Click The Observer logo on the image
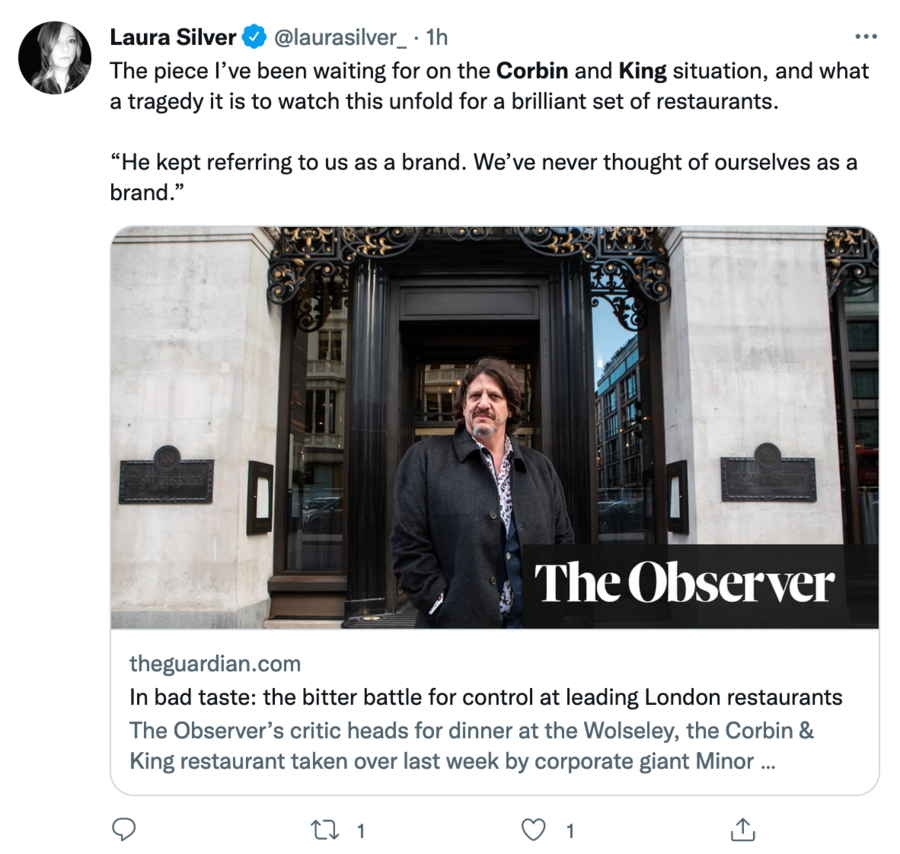Image resolution: width=900 pixels, height=854 pixels. click(x=684, y=584)
